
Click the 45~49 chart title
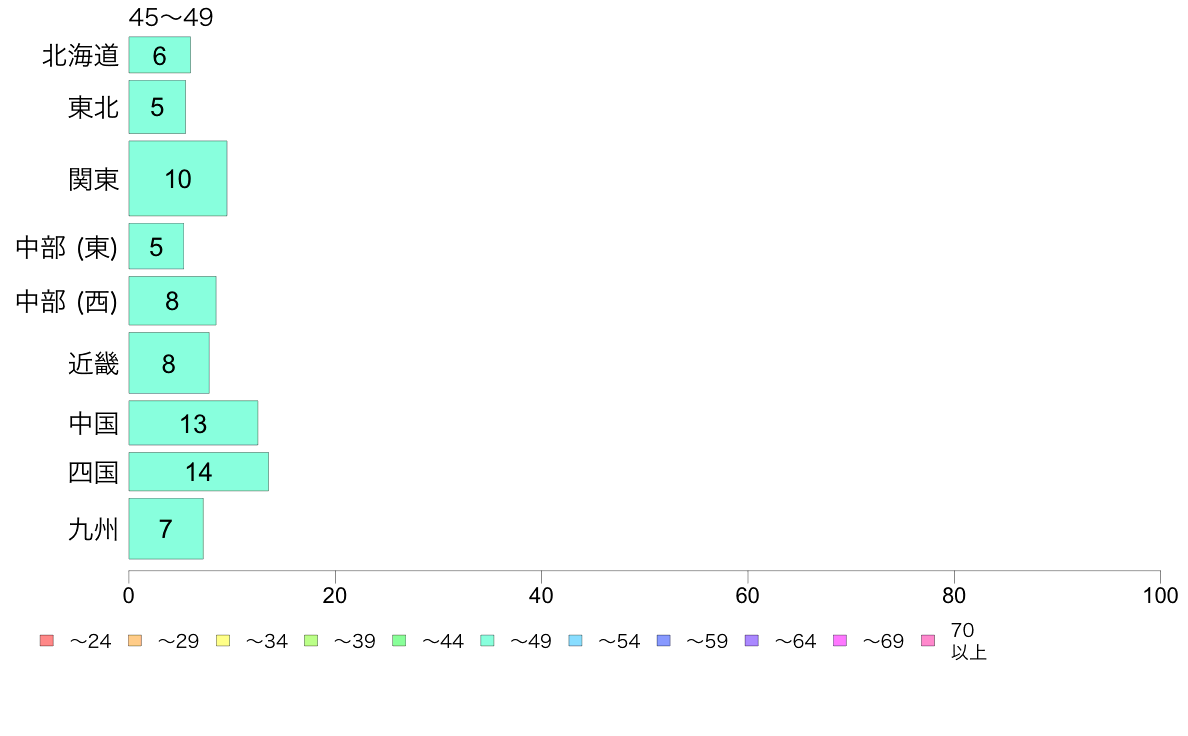click(171, 17)
